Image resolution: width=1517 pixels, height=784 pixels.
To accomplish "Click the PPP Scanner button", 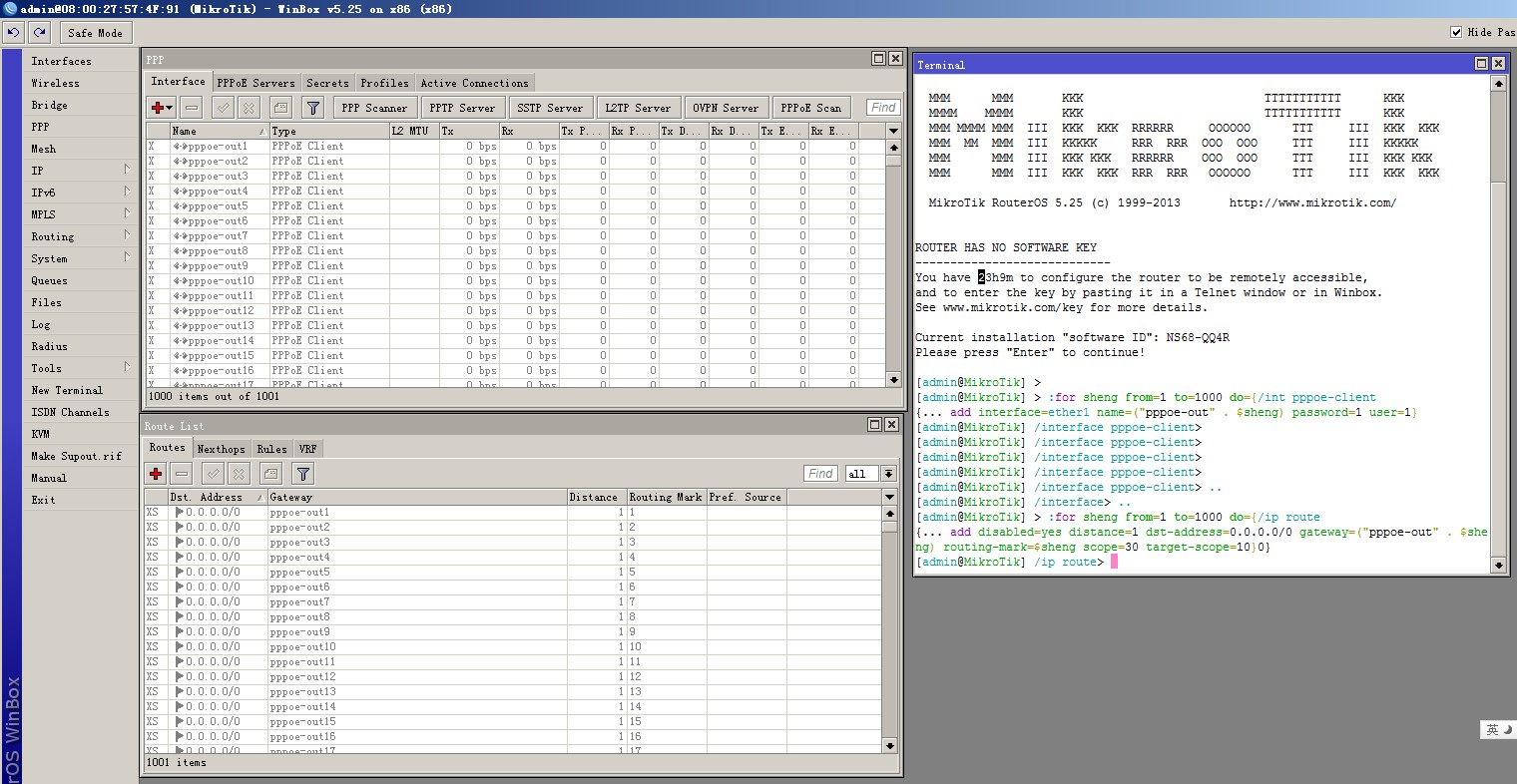I will 374,108.
